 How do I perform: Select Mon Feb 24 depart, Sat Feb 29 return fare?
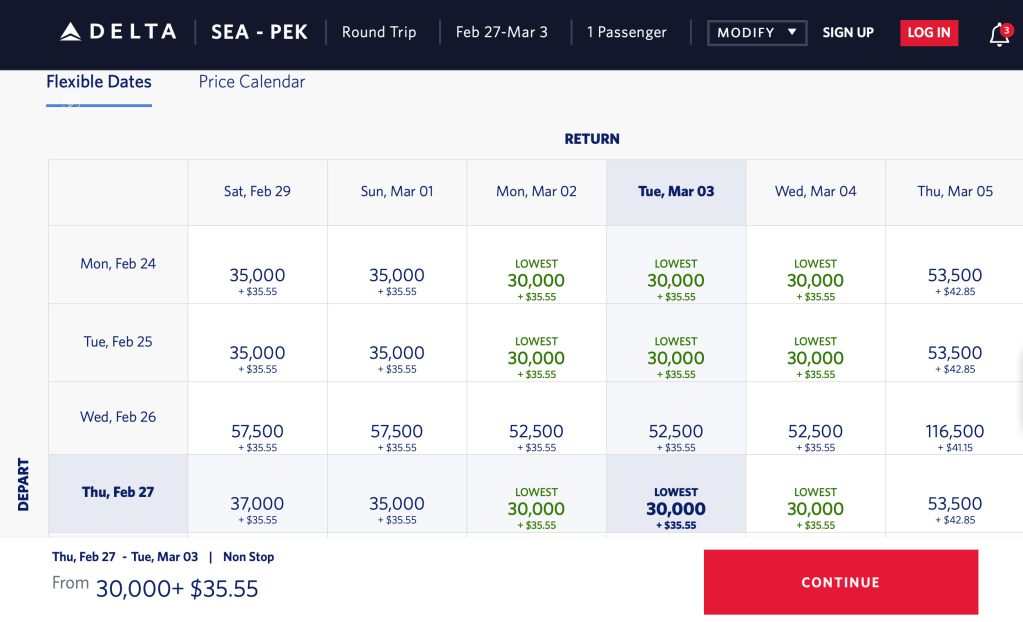[257, 280]
